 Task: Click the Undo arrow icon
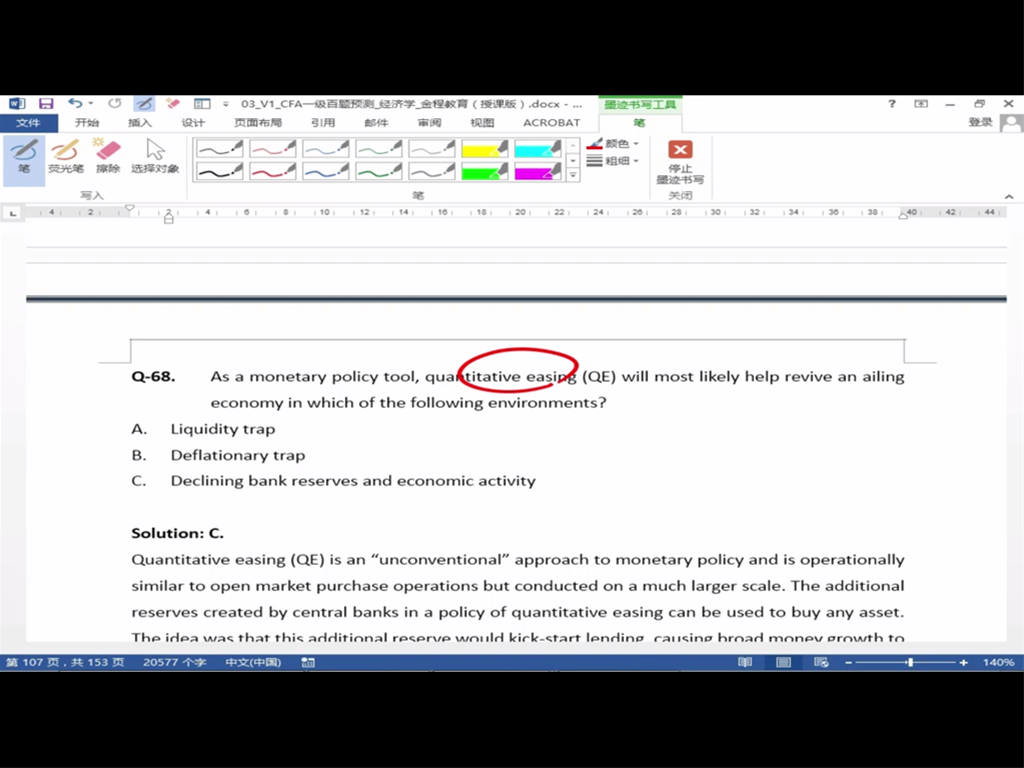click(x=74, y=103)
